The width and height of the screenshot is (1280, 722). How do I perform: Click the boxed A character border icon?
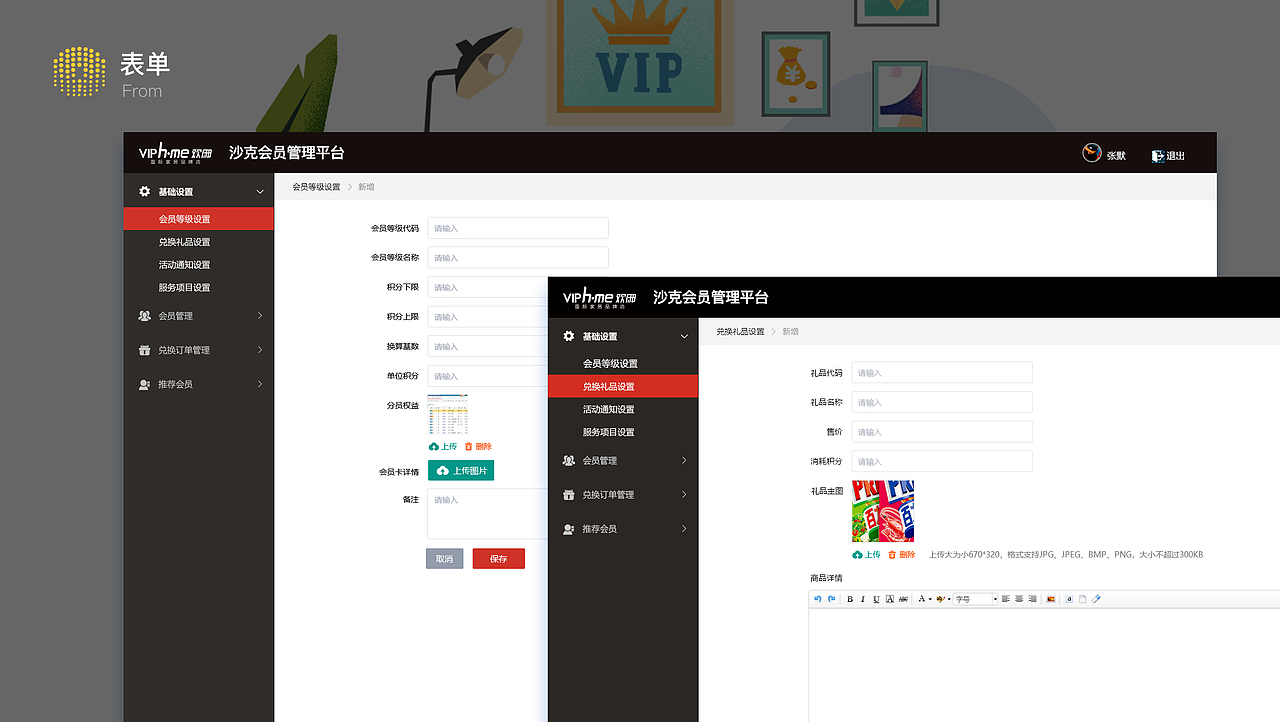coord(890,599)
